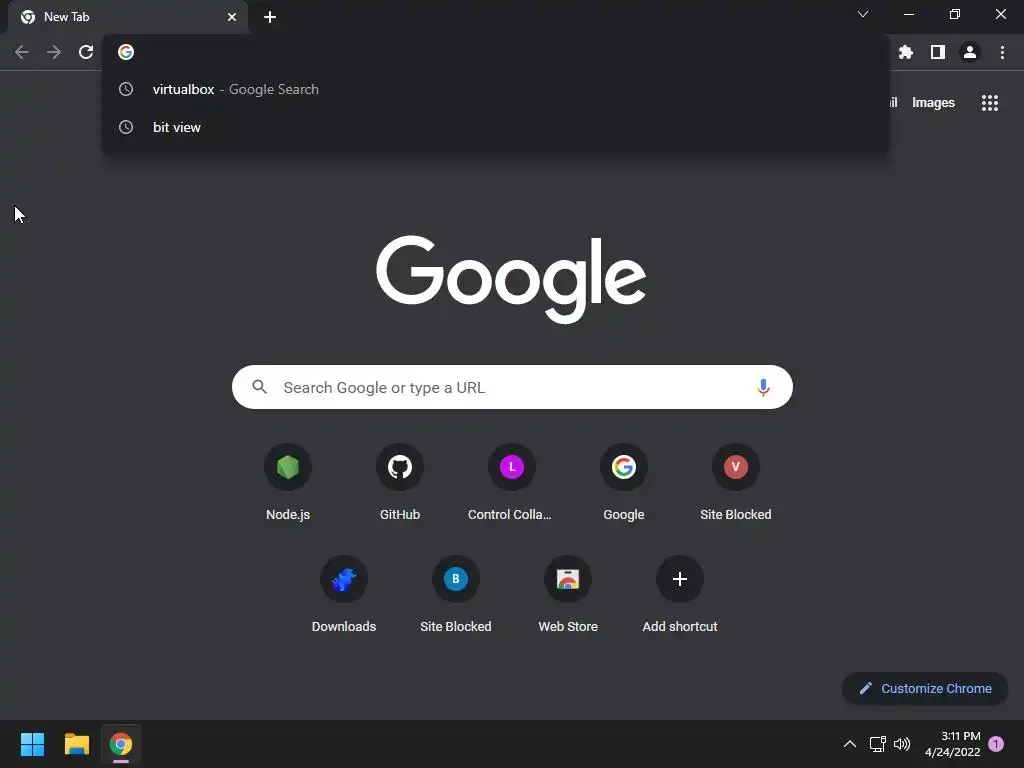1024x768 pixels.
Task: Click the Google logo
Action: [511, 280]
